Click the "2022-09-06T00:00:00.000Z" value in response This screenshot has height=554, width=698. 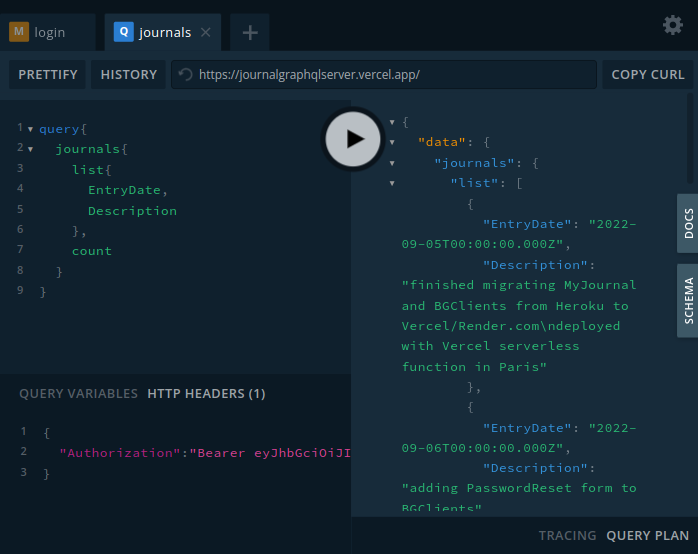(519, 438)
